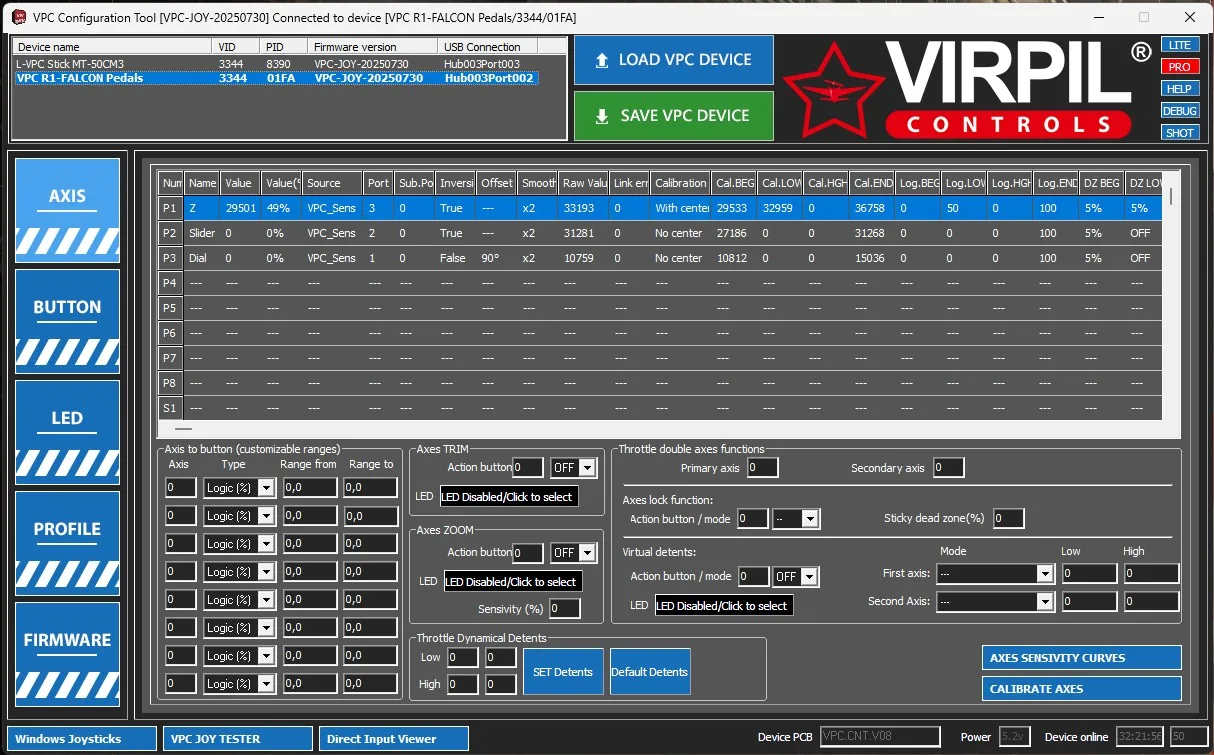Select empty axis row P4

660,283
